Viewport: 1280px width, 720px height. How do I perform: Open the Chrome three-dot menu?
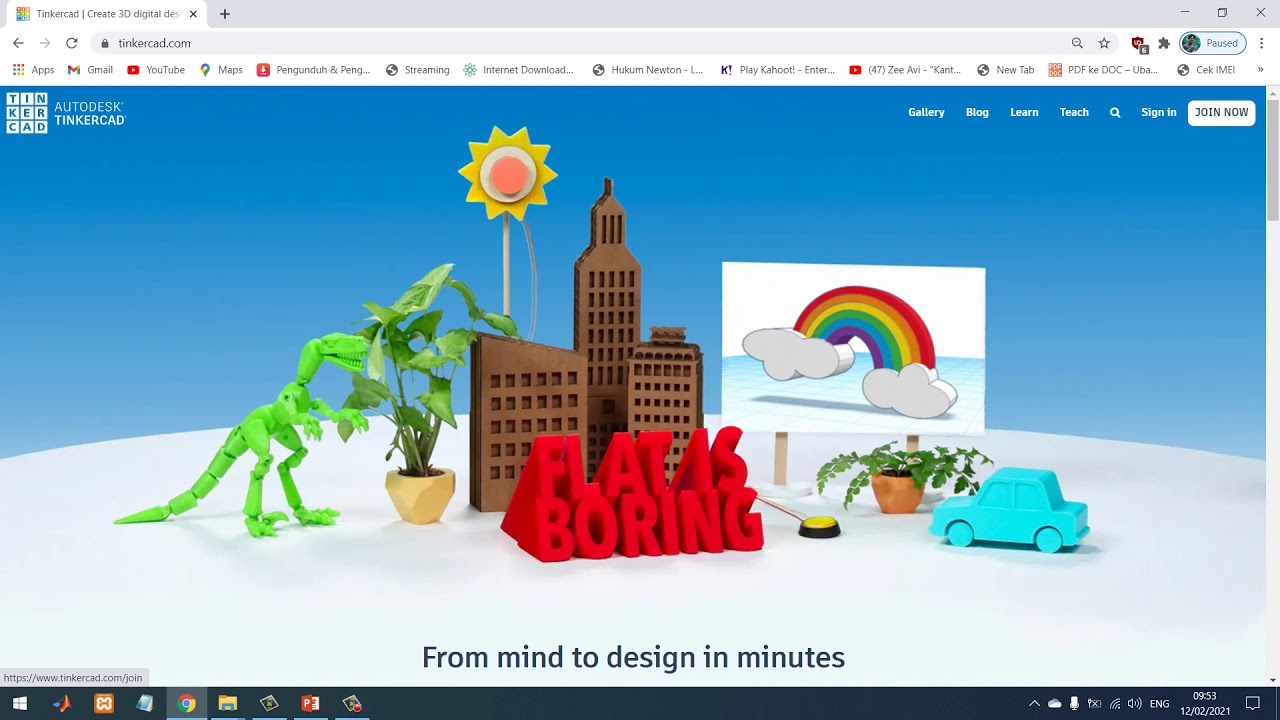(x=1262, y=43)
